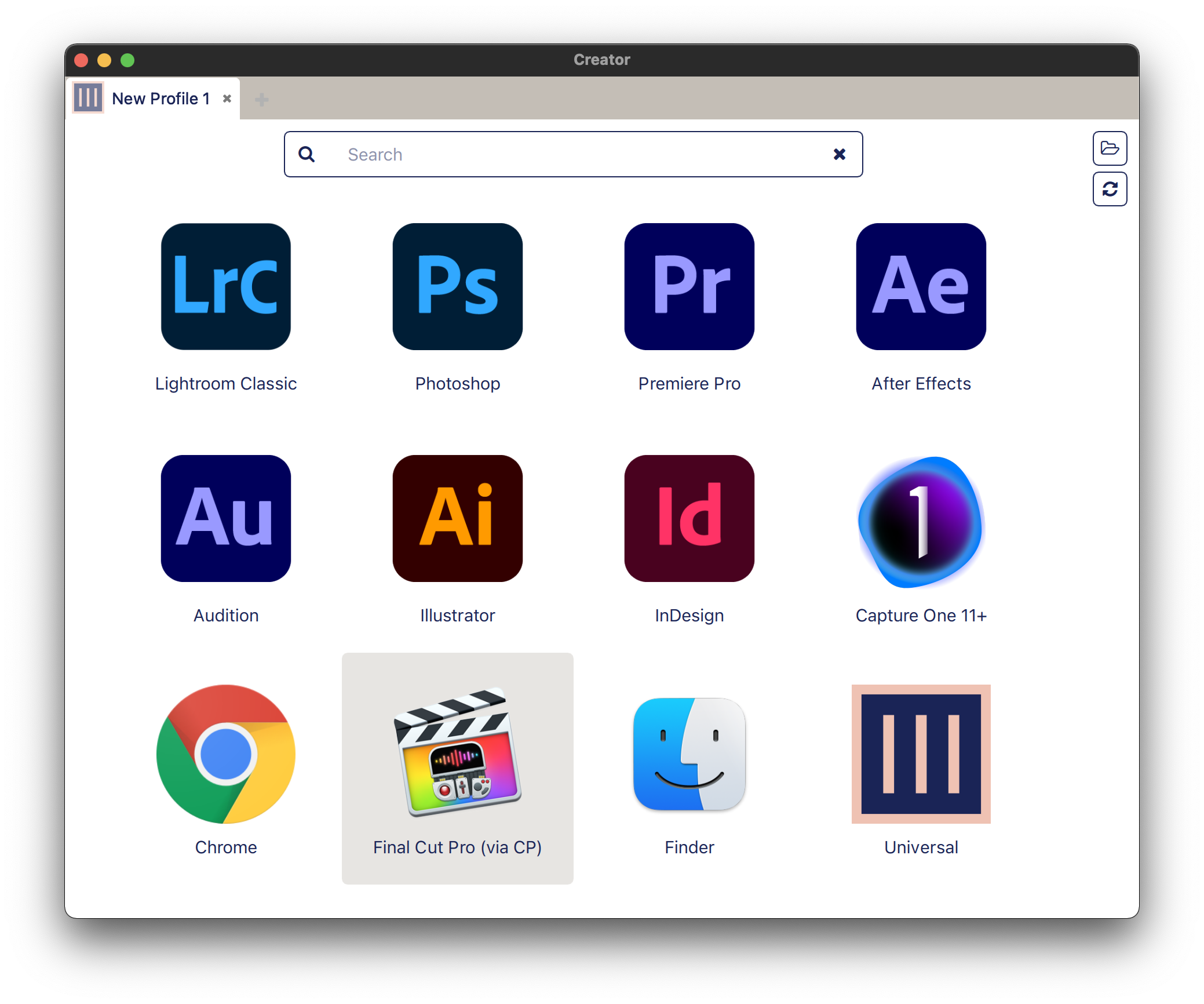Close the New Profile 1 tab

click(227, 99)
